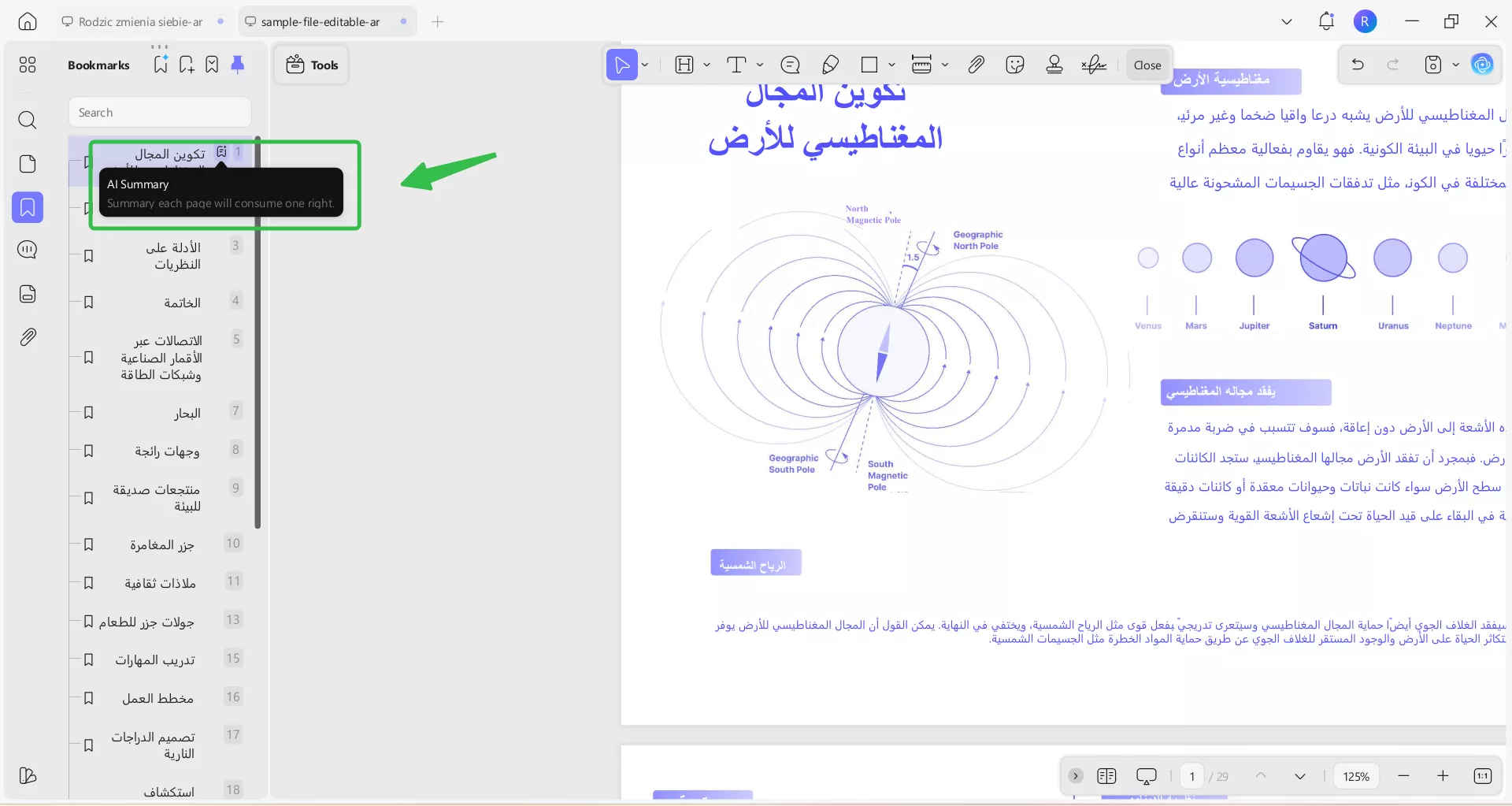Open the Sticker tool
1512x806 pixels.
click(x=1015, y=65)
